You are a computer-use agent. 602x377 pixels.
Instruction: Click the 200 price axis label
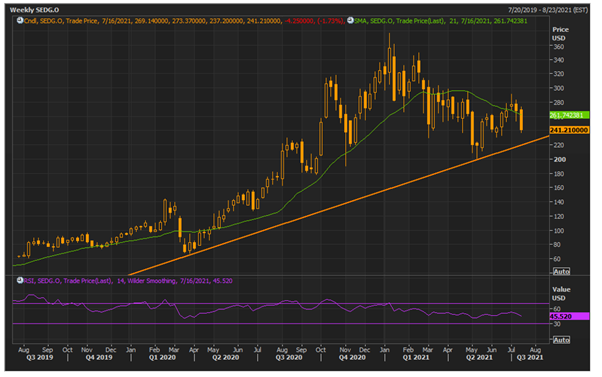coord(560,159)
